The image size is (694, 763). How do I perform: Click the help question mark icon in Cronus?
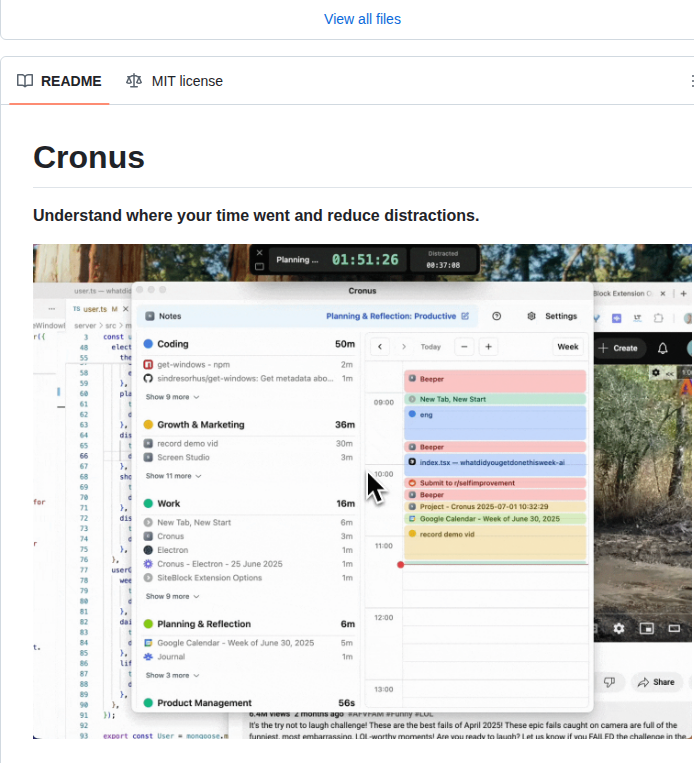click(496, 316)
